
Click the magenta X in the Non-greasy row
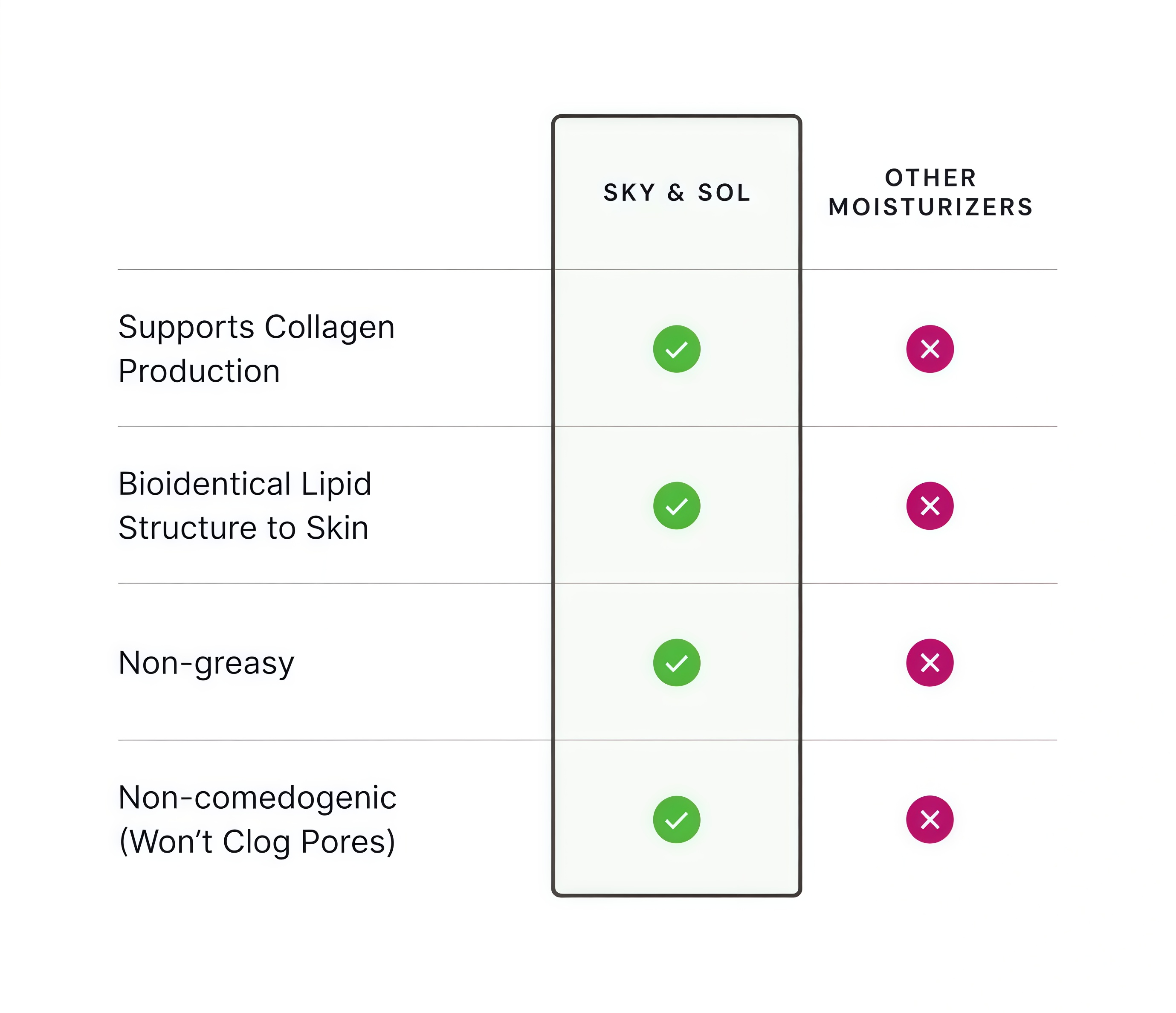coord(930,663)
